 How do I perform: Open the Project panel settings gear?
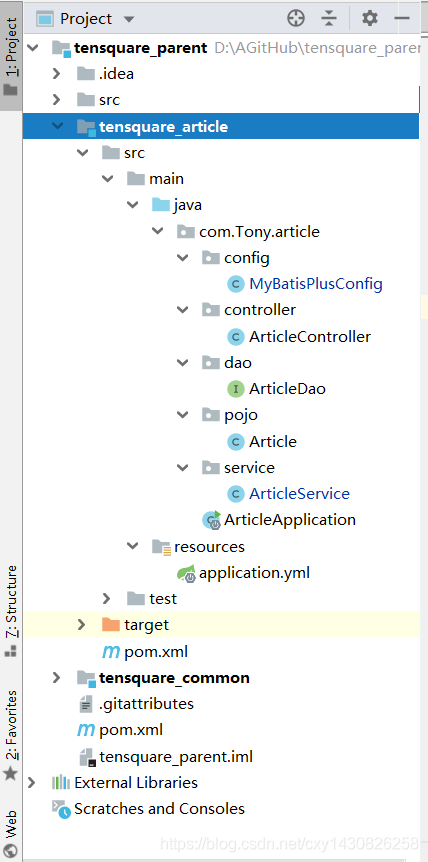click(370, 19)
